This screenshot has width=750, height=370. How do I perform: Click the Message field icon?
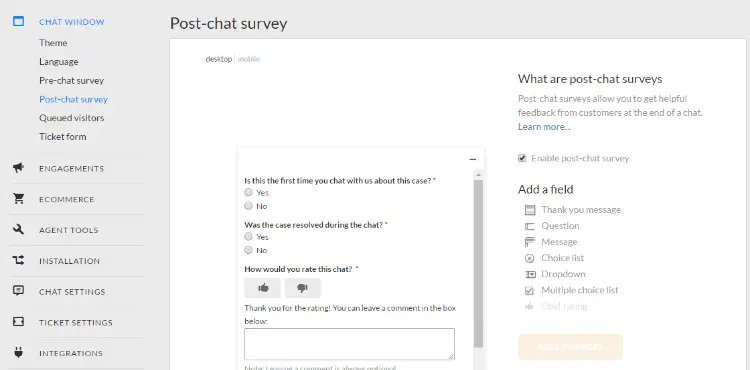529,242
